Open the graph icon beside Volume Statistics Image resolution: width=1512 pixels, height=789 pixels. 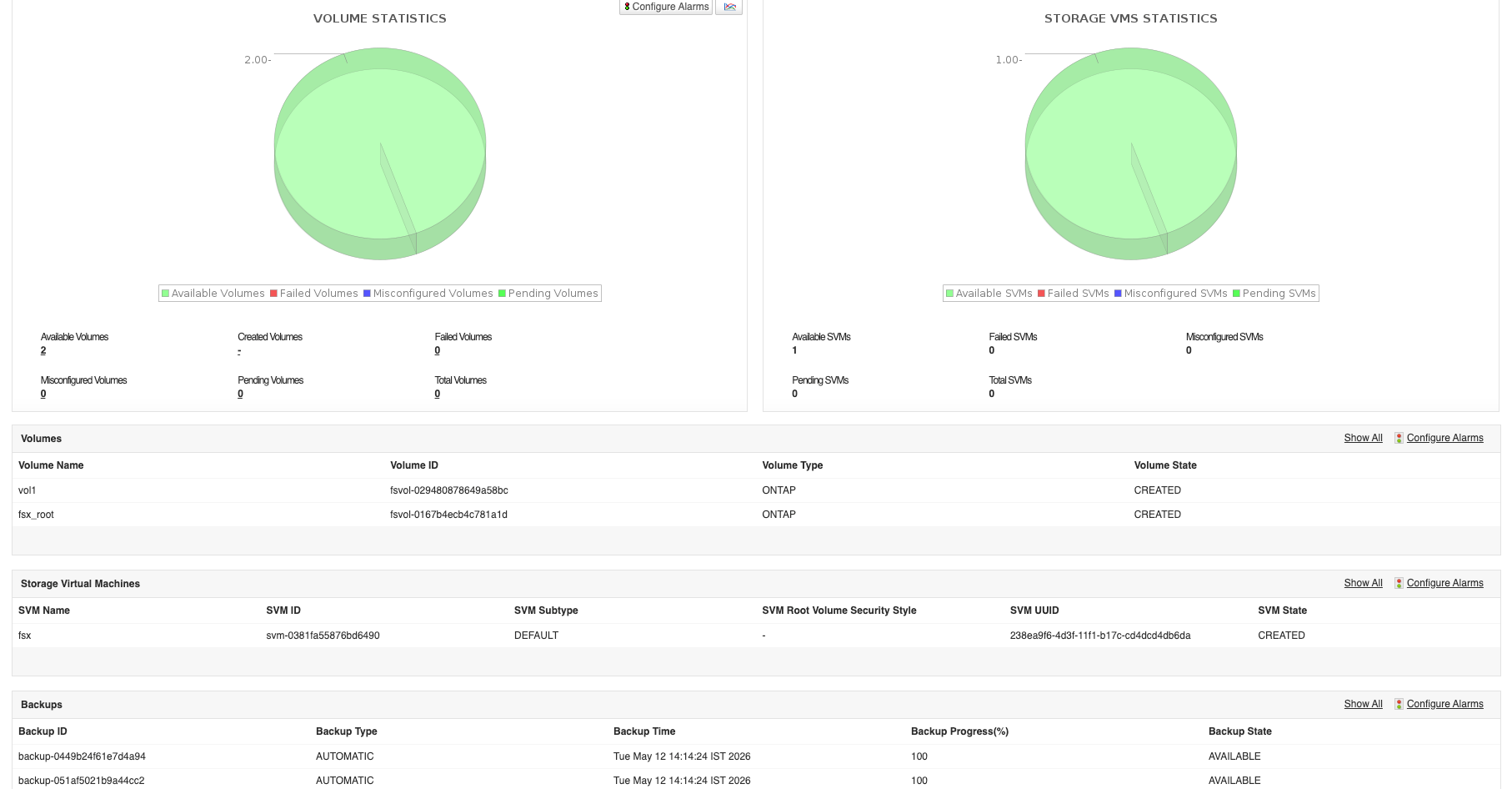point(729,7)
